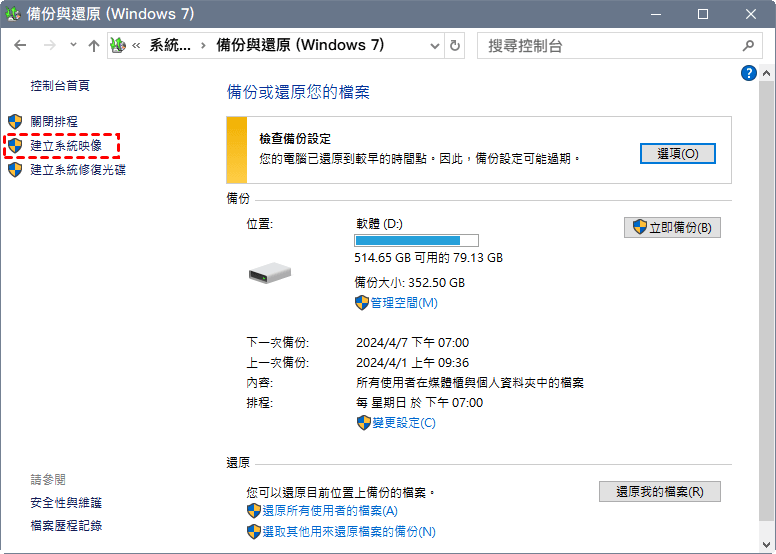Click the refresh button beside address bar
The width and height of the screenshot is (776, 554).
[456, 46]
